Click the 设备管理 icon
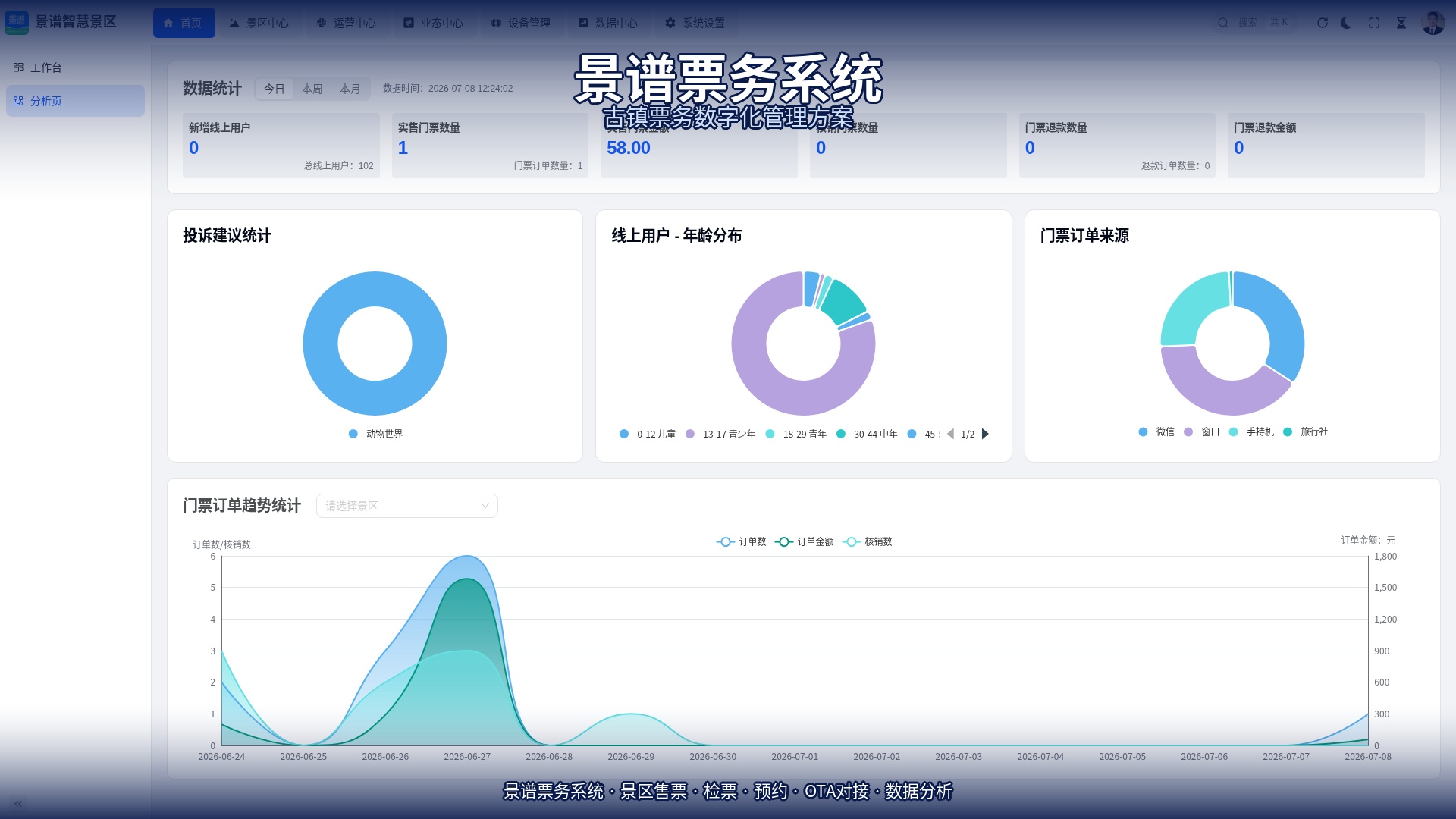The width and height of the screenshot is (1456, 819). pos(496,23)
